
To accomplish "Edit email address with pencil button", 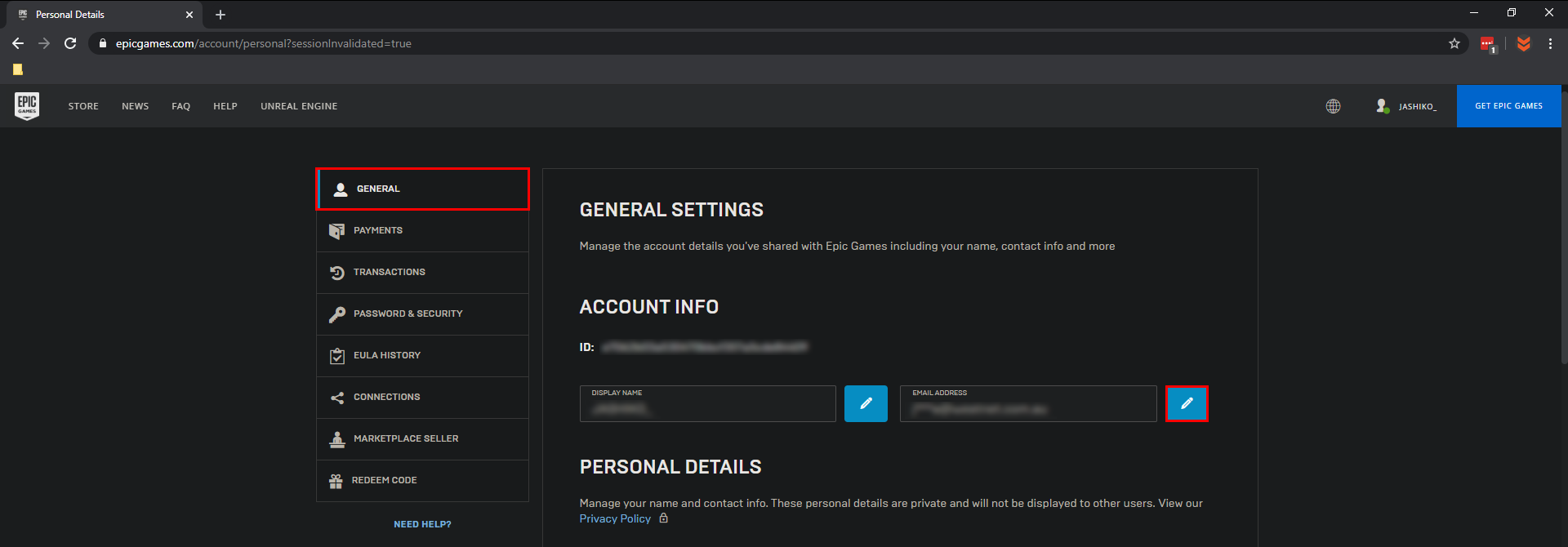I will pyautogui.click(x=1187, y=403).
